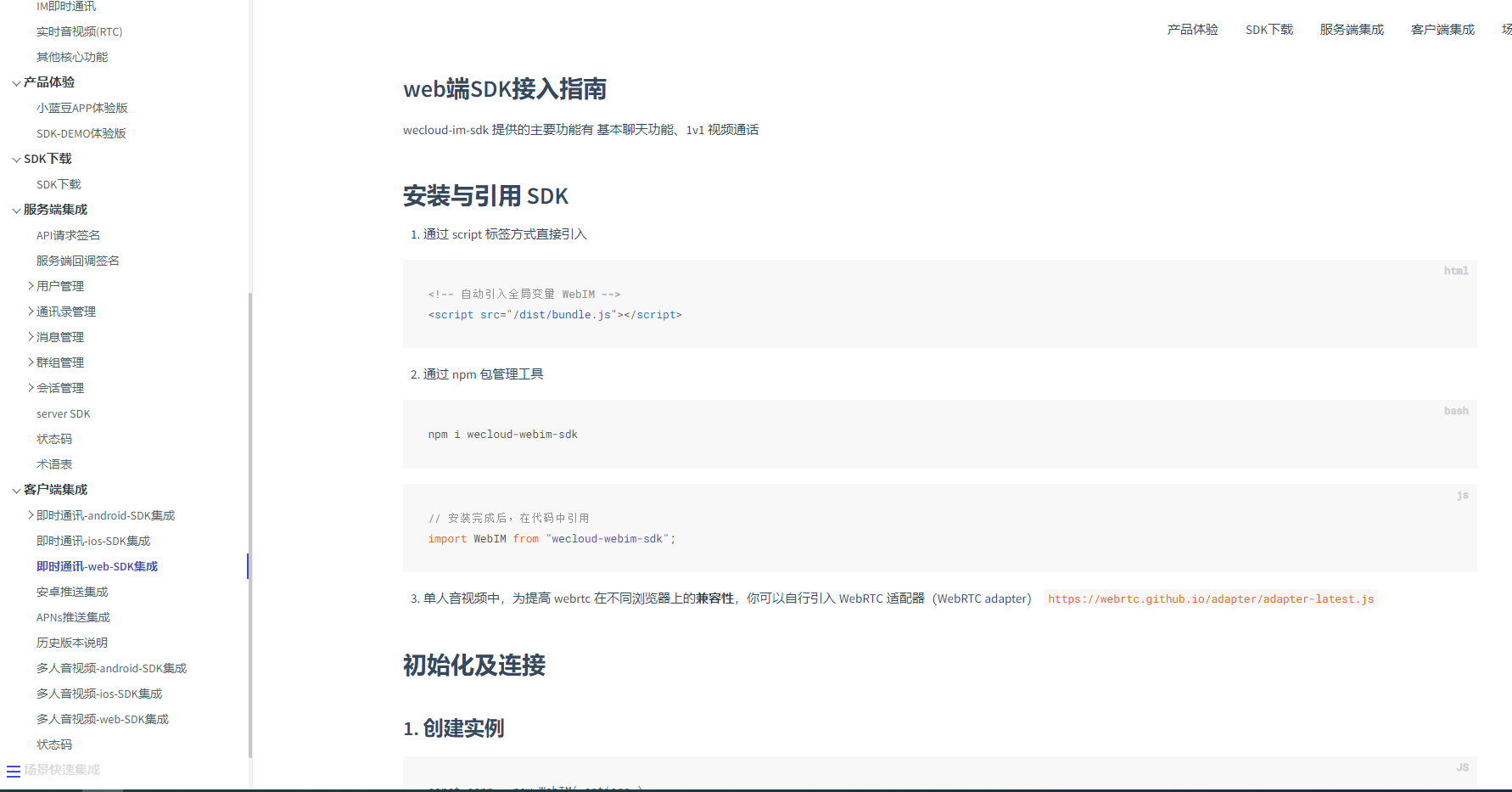Click the import WebIM code line

pos(552,539)
